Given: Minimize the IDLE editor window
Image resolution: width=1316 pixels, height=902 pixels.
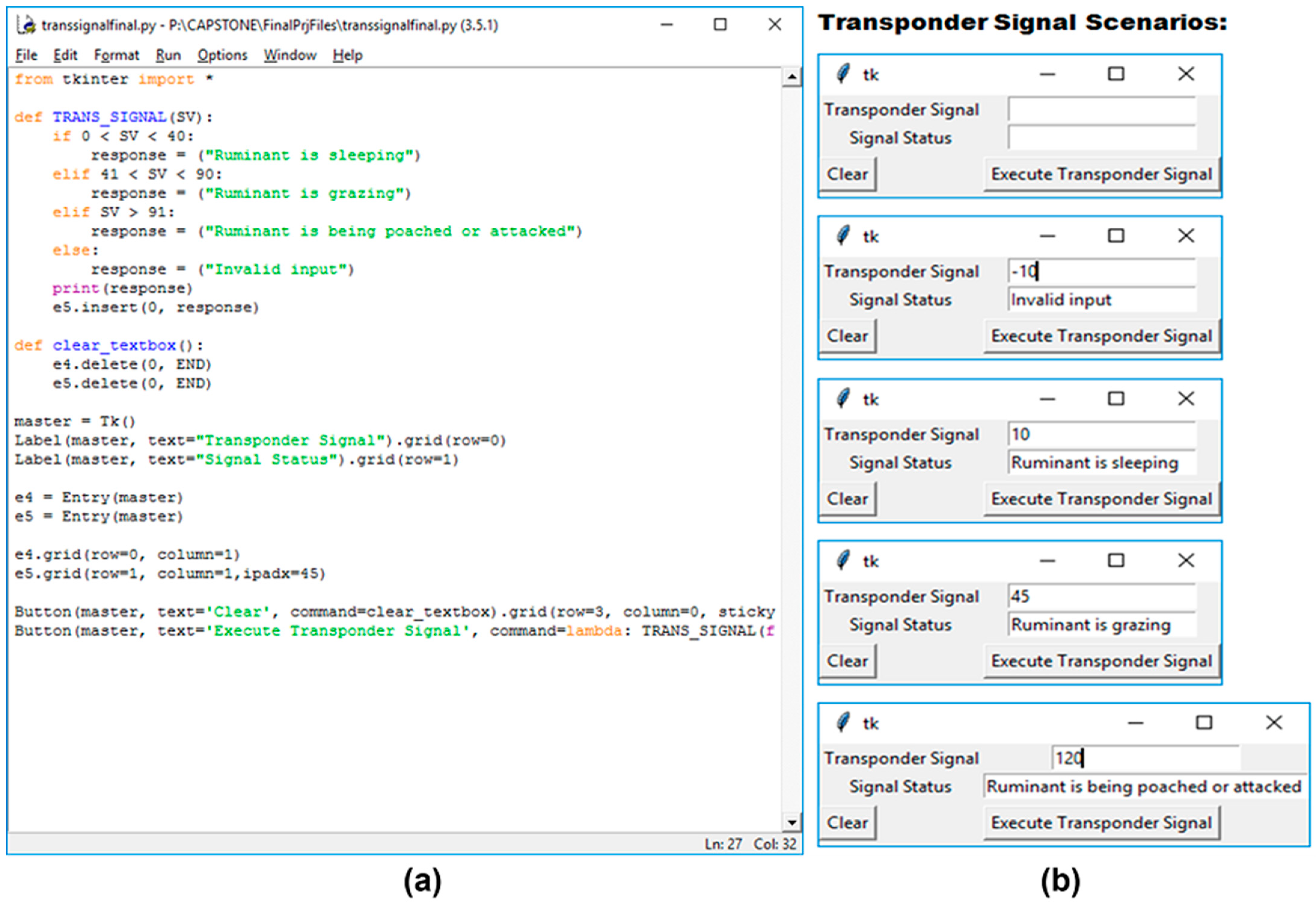Looking at the screenshot, I should (666, 24).
